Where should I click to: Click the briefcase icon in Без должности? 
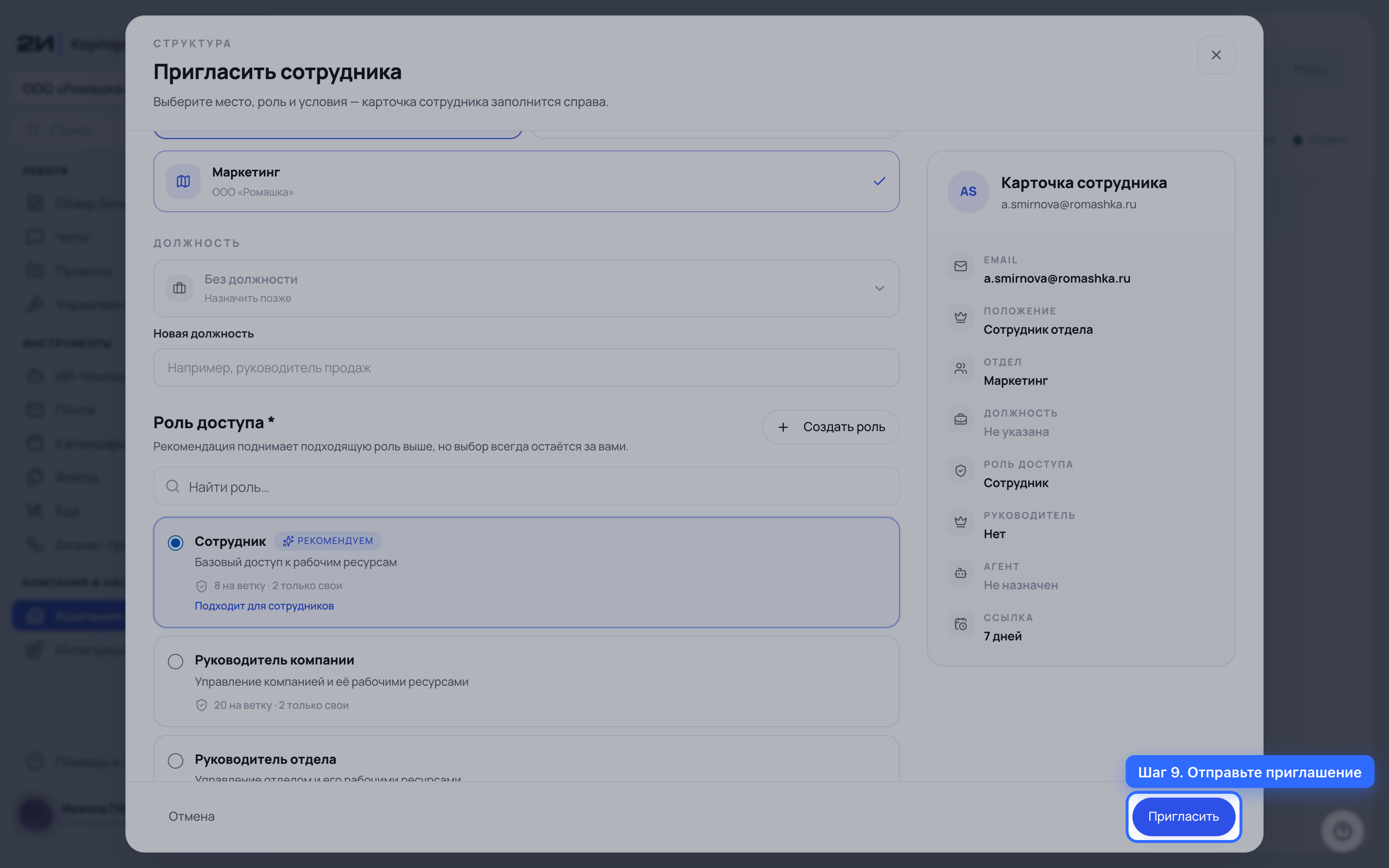(x=179, y=288)
